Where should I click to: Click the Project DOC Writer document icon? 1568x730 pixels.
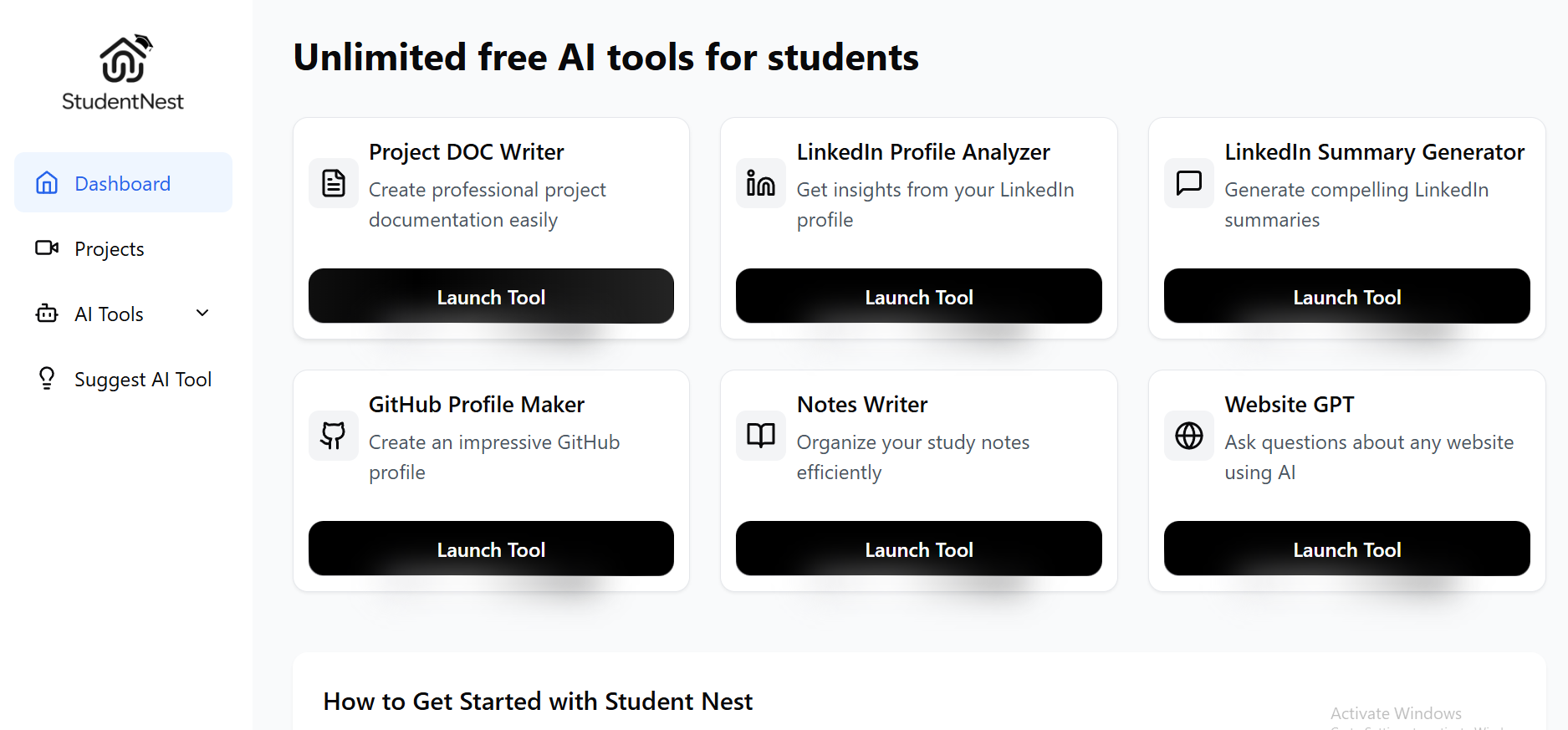333,183
